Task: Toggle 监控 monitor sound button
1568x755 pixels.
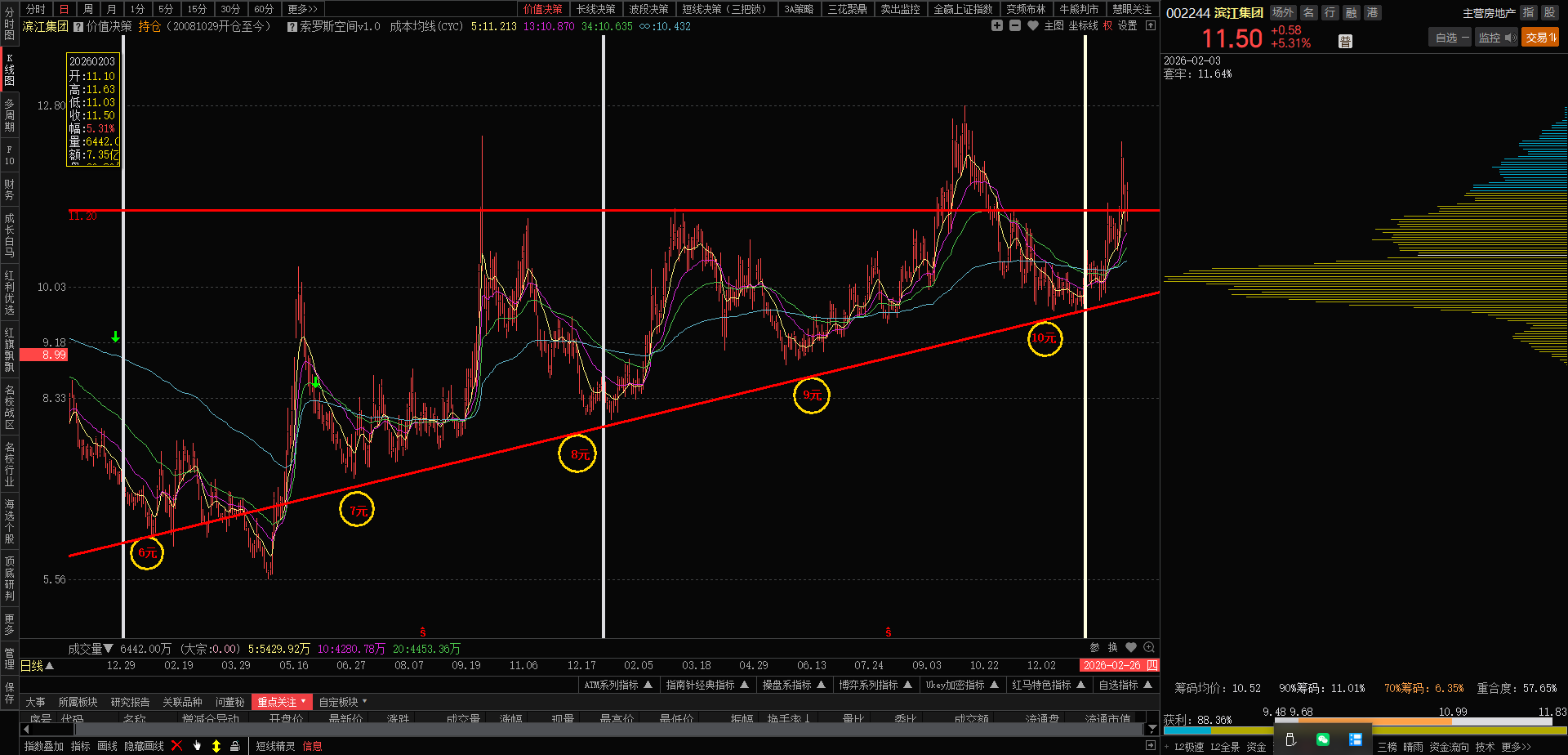Action: tap(1496, 38)
